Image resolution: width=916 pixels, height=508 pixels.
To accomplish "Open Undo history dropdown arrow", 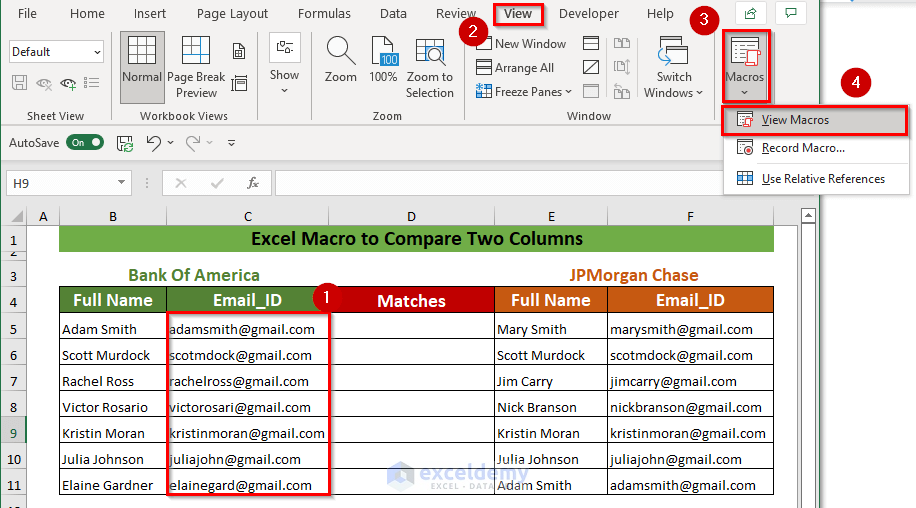I will click(171, 142).
